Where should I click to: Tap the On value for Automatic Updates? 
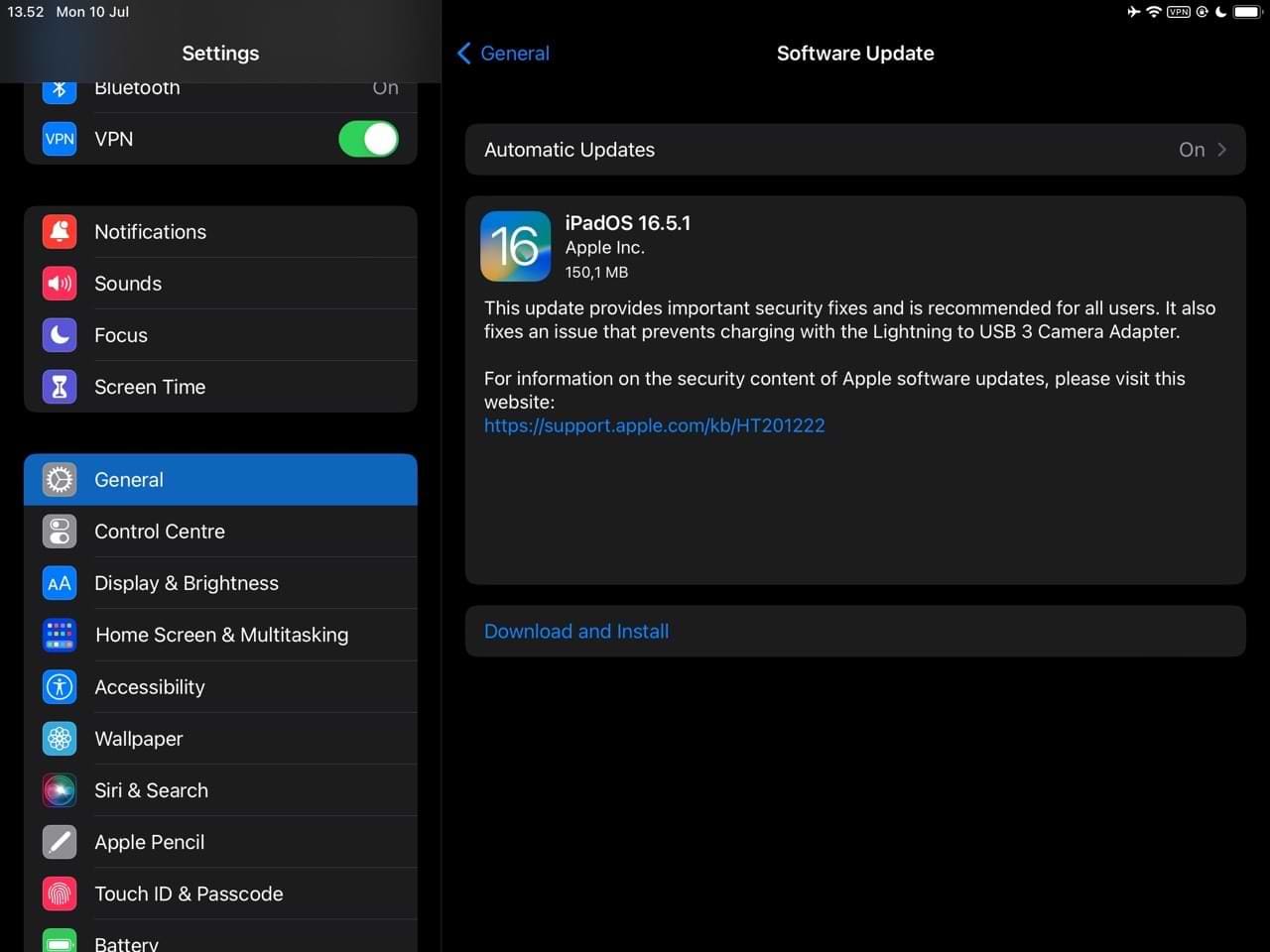[x=1192, y=150]
